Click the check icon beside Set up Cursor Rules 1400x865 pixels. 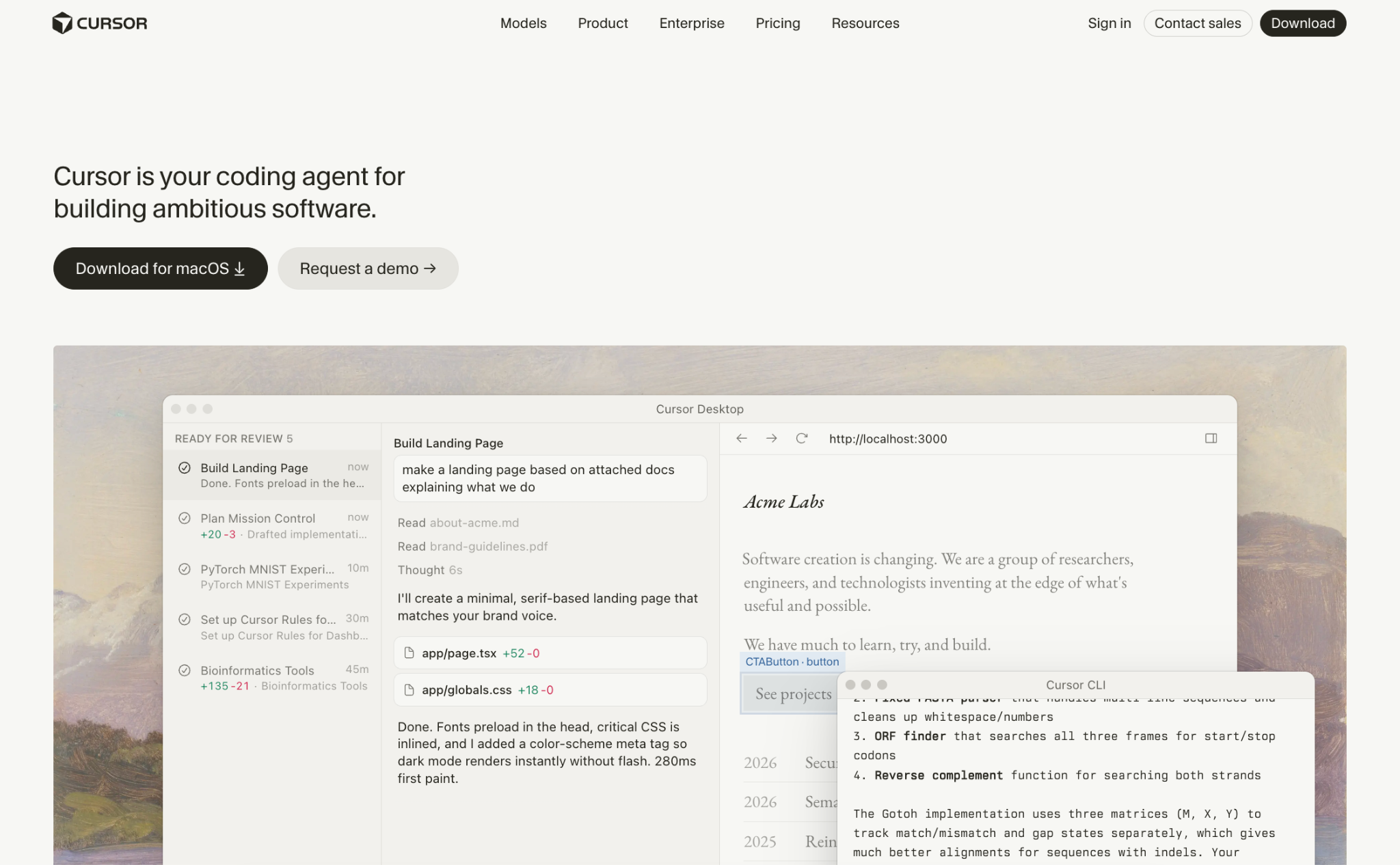click(185, 620)
